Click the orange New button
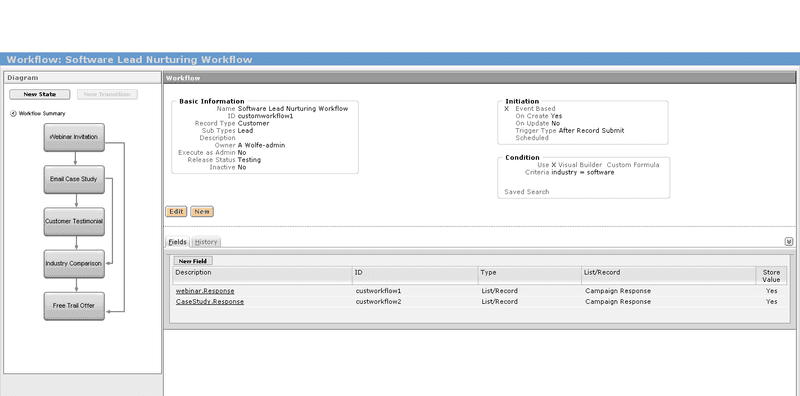Image resolution: width=800 pixels, height=396 pixels. (202, 212)
